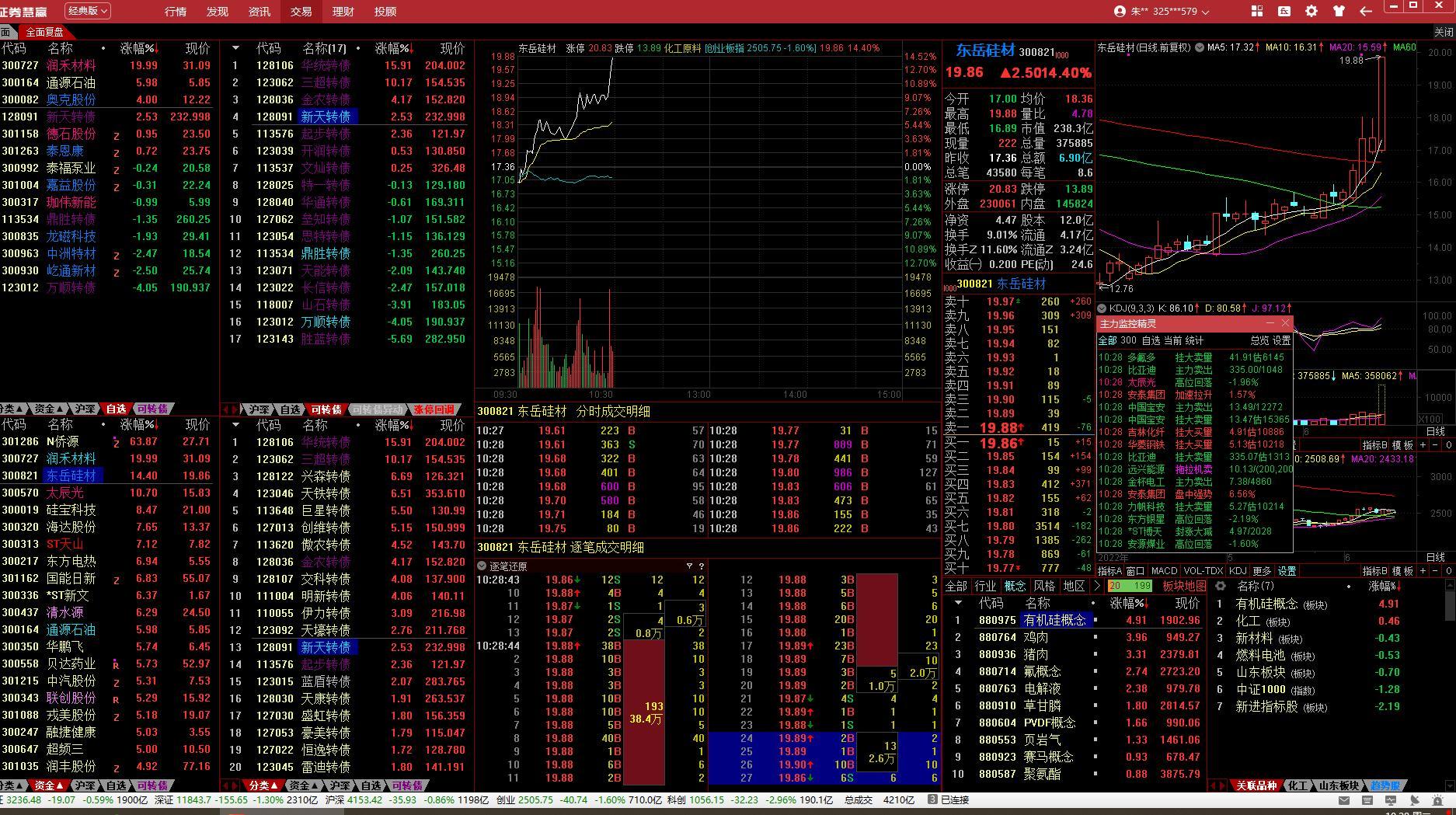Viewport: 1456px width, 815px height.
Task: Zoom out lower chart with minus button
Action: pyautogui.click(x=1436, y=571)
